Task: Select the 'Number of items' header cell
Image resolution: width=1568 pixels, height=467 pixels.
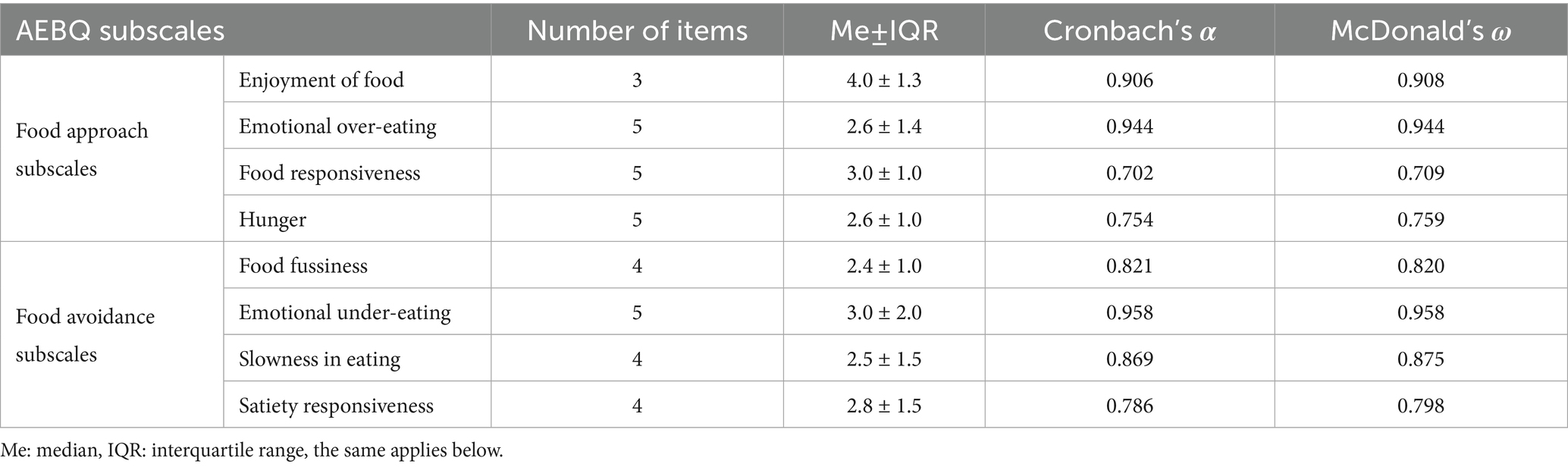Action: [x=637, y=30]
